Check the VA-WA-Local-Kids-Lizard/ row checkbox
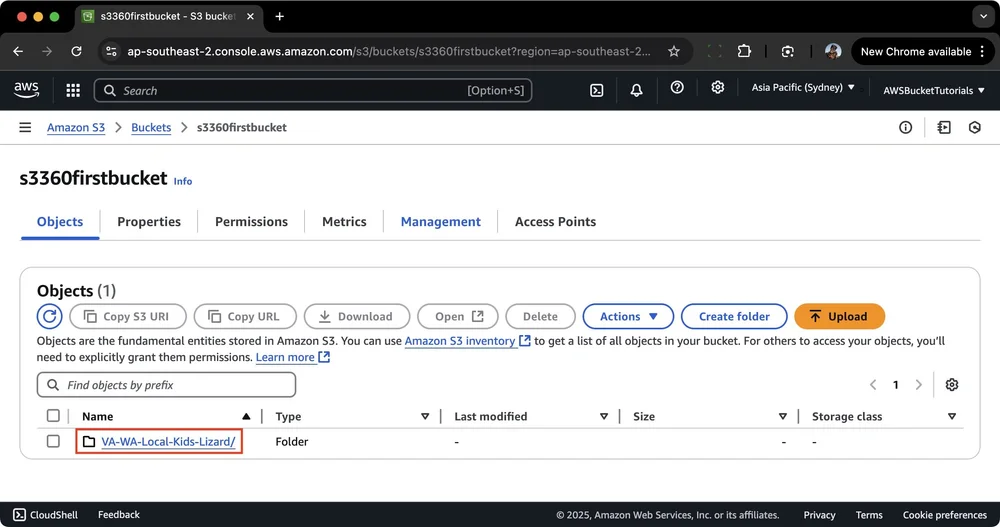Image resolution: width=1000 pixels, height=527 pixels. [x=53, y=442]
